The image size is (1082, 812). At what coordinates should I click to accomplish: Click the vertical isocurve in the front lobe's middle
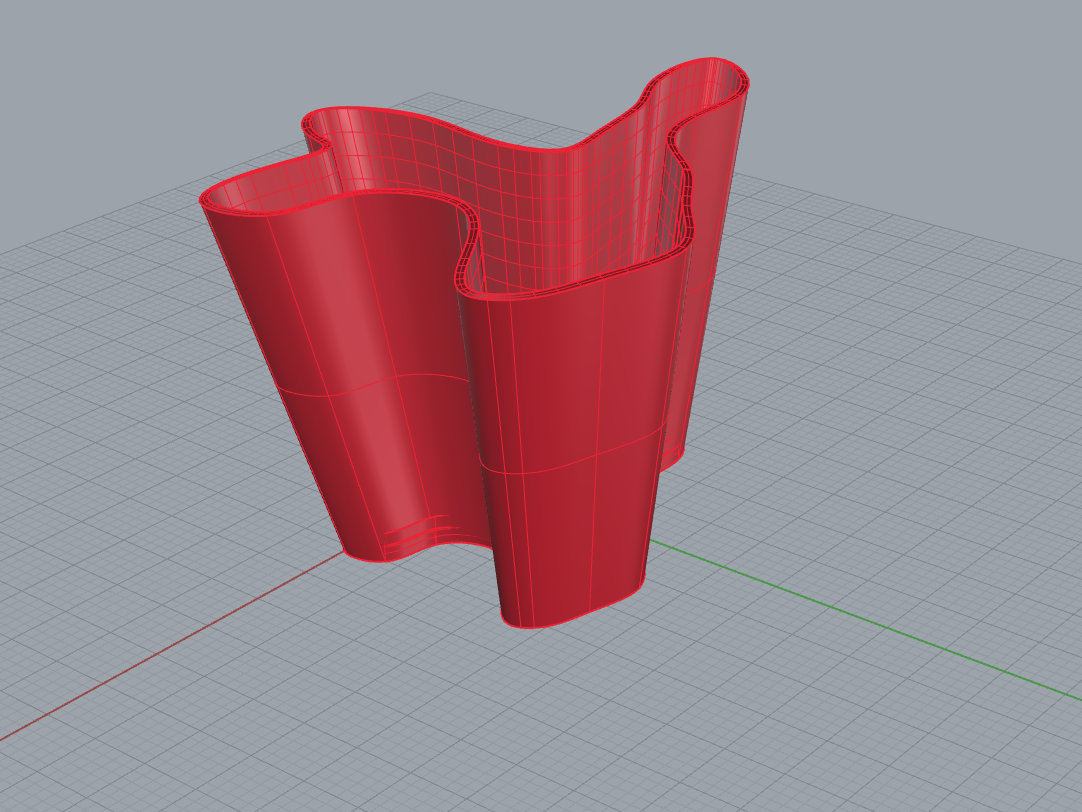point(598,450)
